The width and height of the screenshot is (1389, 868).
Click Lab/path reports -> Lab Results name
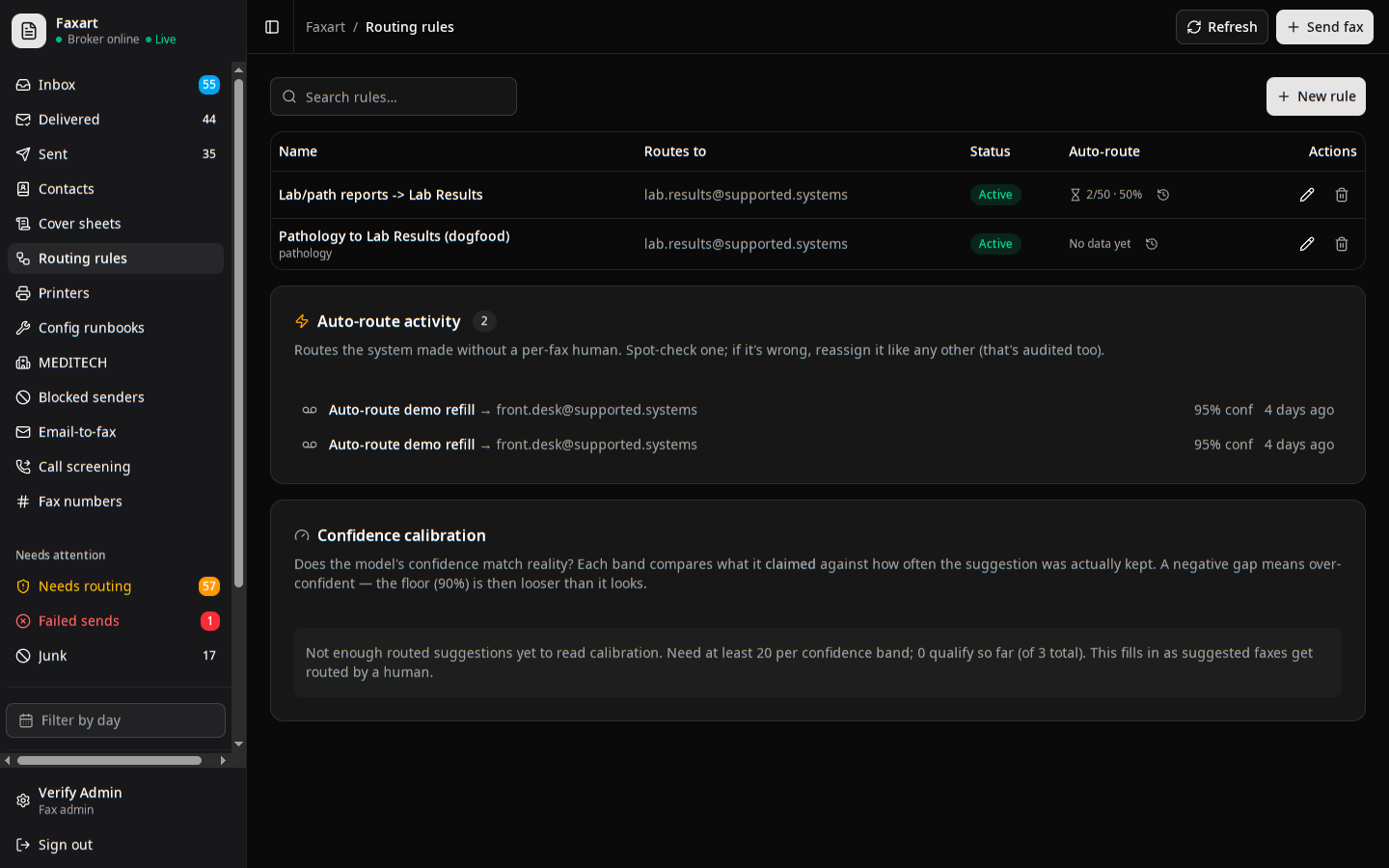pyautogui.click(x=381, y=195)
